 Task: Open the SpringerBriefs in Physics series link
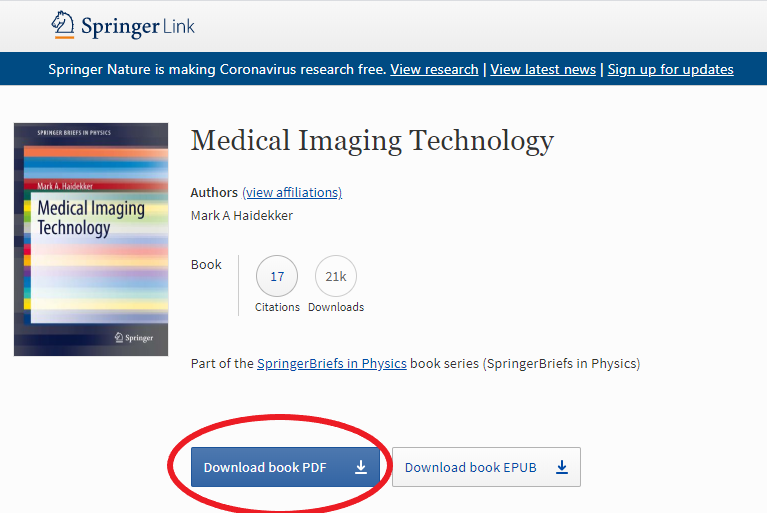(332, 363)
